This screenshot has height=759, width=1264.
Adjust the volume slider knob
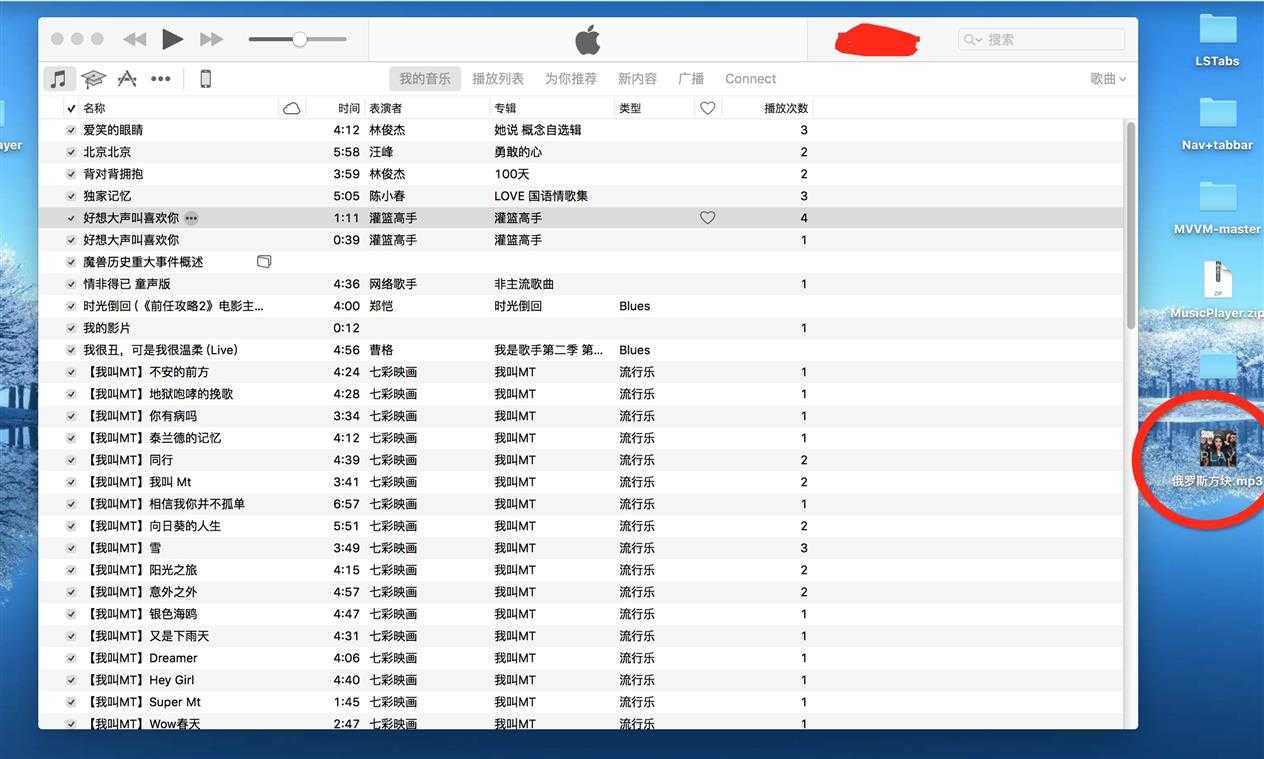tap(299, 39)
